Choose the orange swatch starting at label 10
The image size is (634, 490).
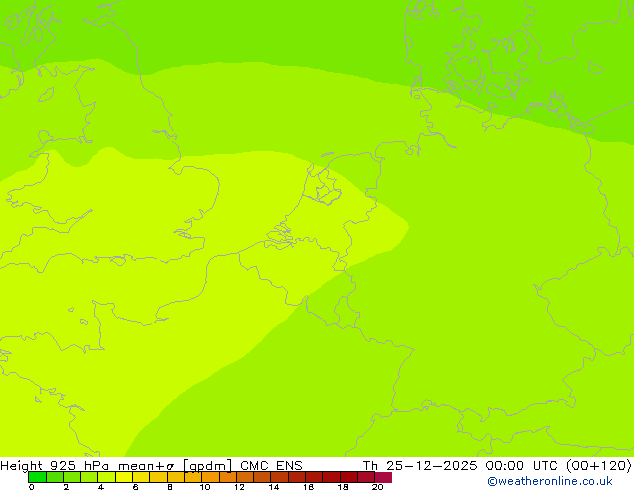[210, 477]
